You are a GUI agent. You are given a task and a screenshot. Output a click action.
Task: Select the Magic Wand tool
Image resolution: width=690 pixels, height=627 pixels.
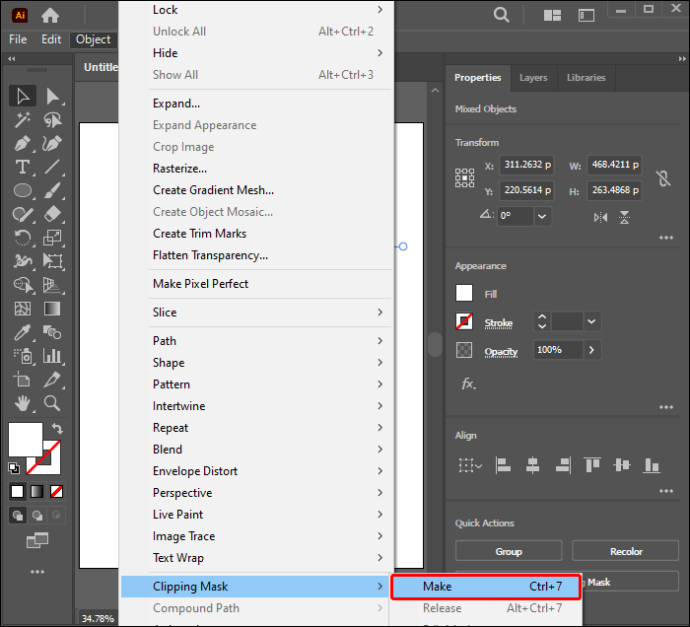[22, 120]
